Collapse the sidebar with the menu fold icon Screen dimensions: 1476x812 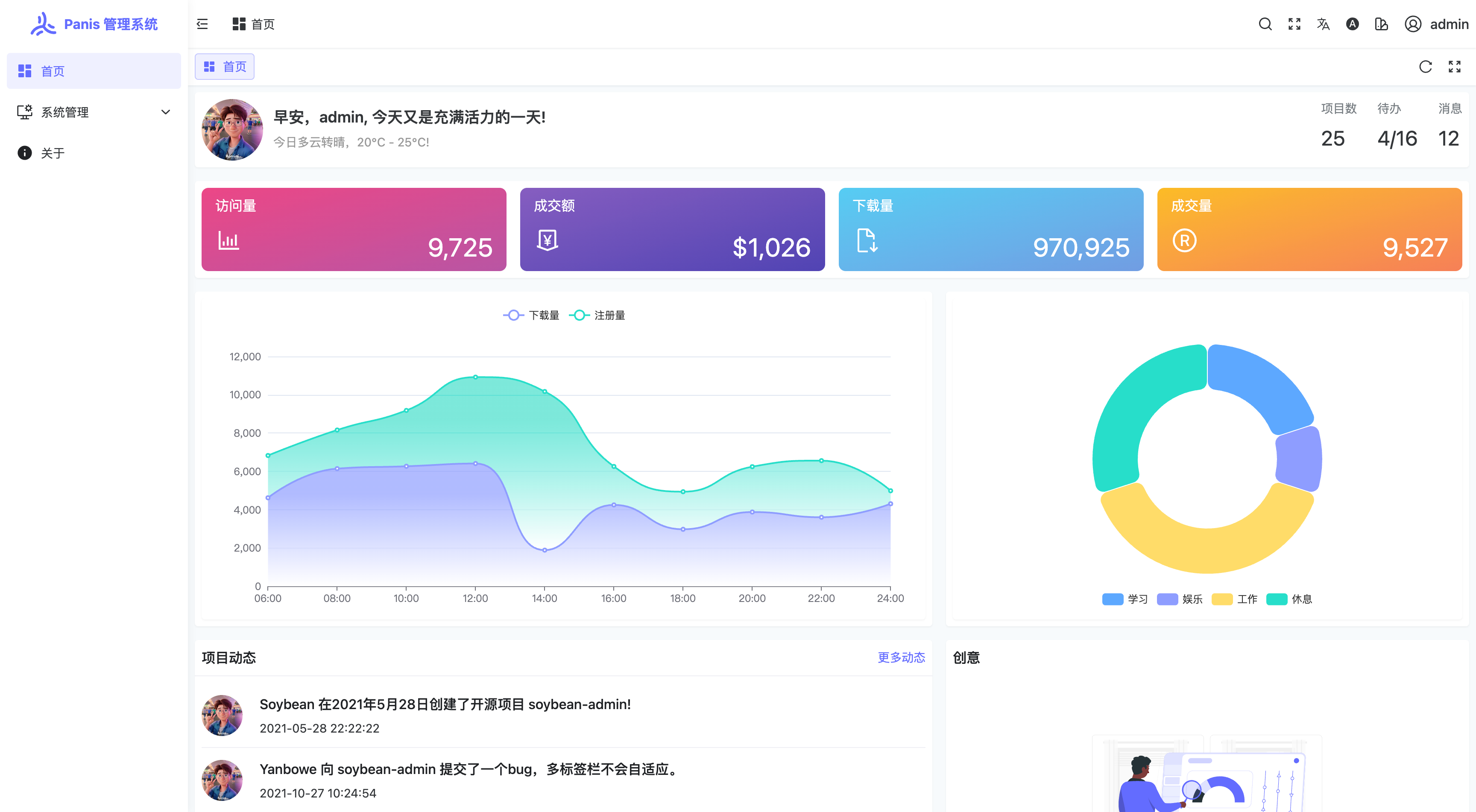[202, 24]
